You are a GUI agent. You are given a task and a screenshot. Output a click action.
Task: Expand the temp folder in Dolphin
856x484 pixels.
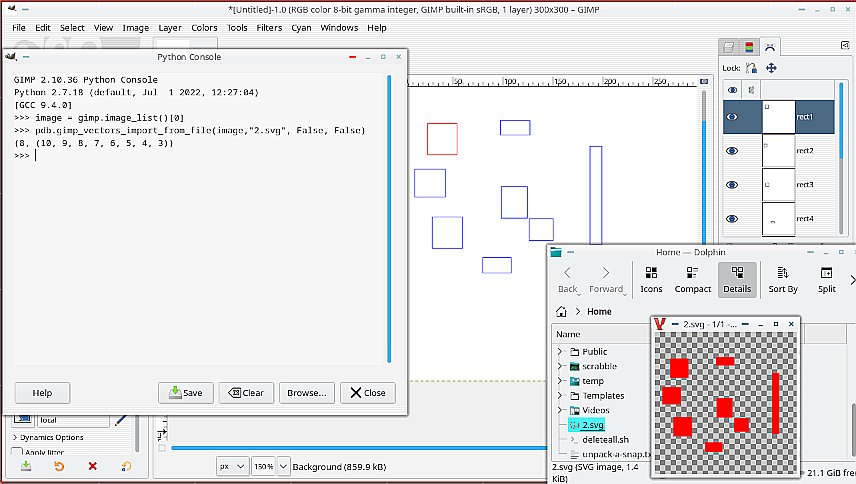click(x=560, y=381)
